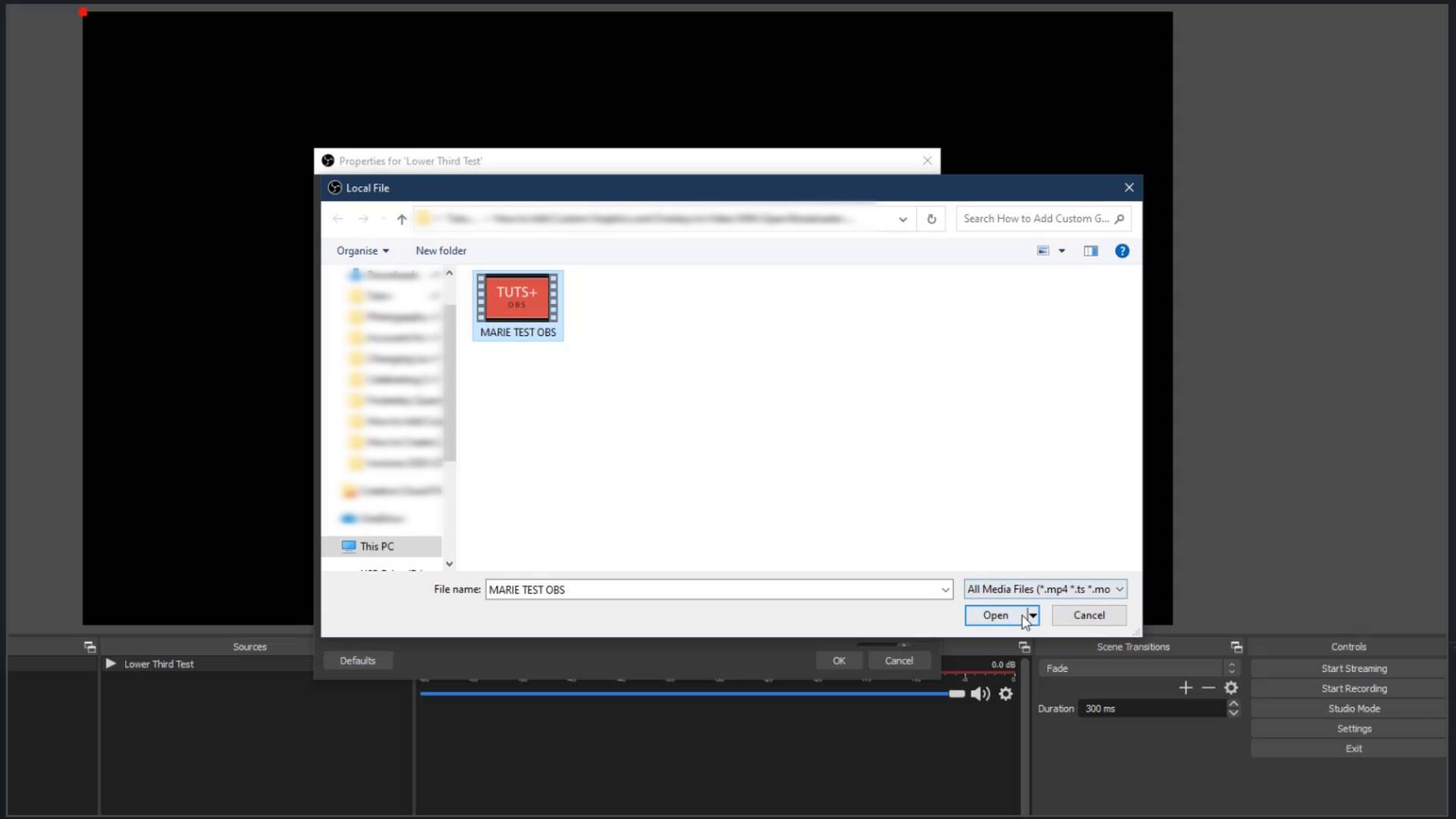Expand the address bar path dropdown
This screenshot has height=819, width=1456.
tap(903, 219)
